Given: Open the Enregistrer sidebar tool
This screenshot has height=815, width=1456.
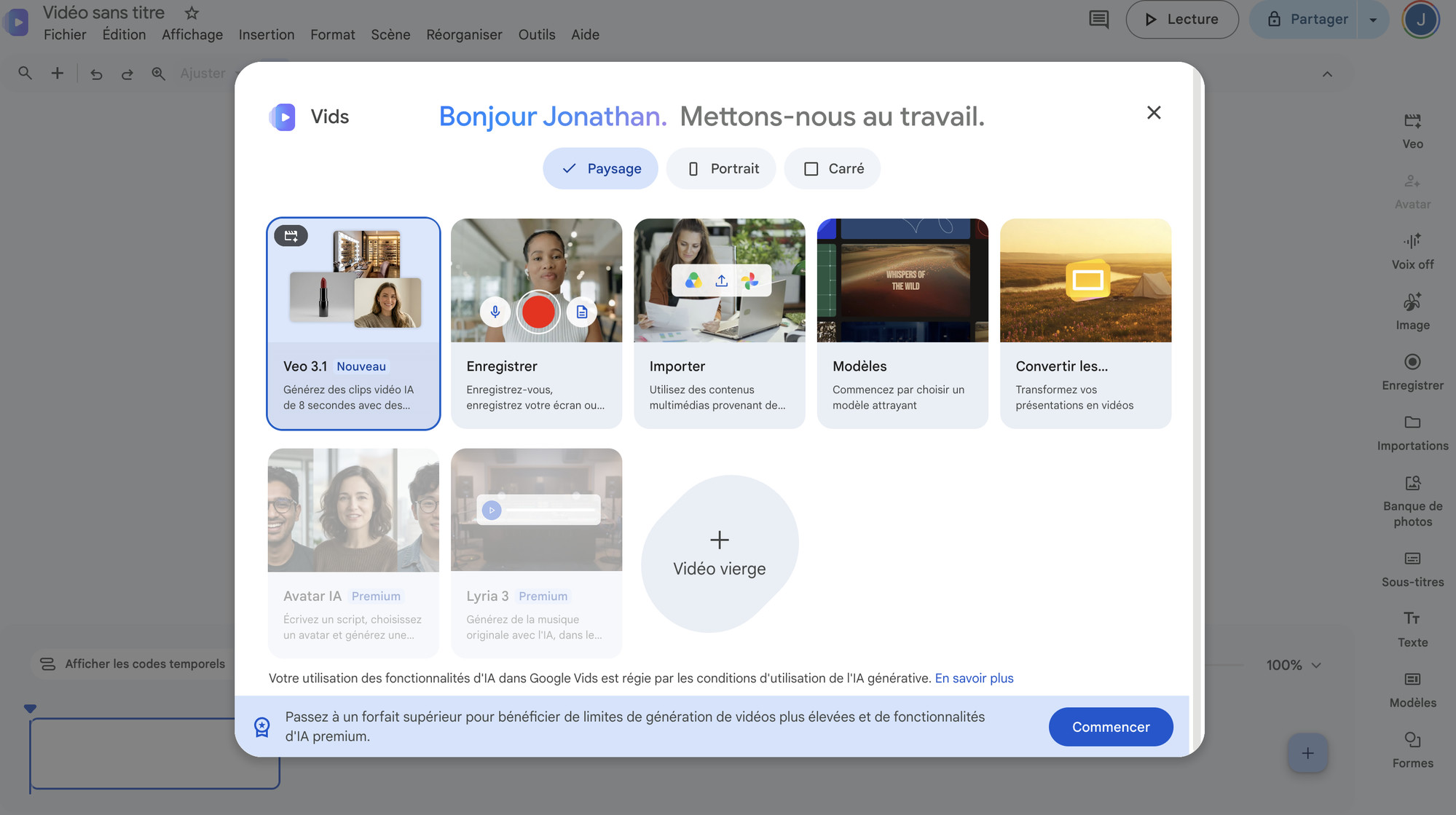Looking at the screenshot, I should [1412, 373].
